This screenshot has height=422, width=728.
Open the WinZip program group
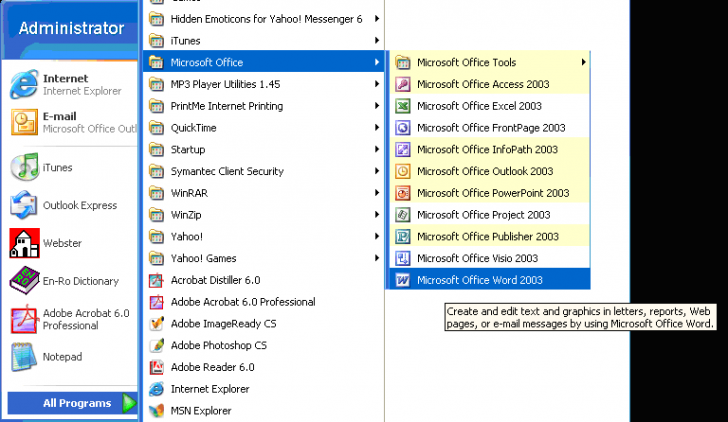click(263, 214)
